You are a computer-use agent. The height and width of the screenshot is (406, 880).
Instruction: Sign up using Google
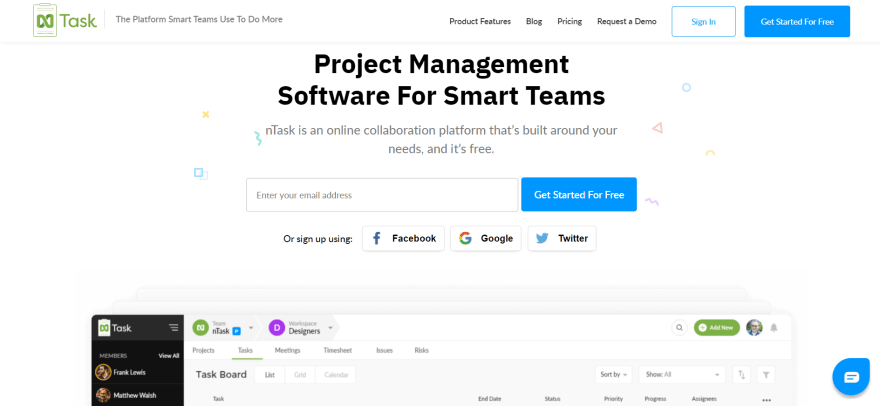pos(485,238)
